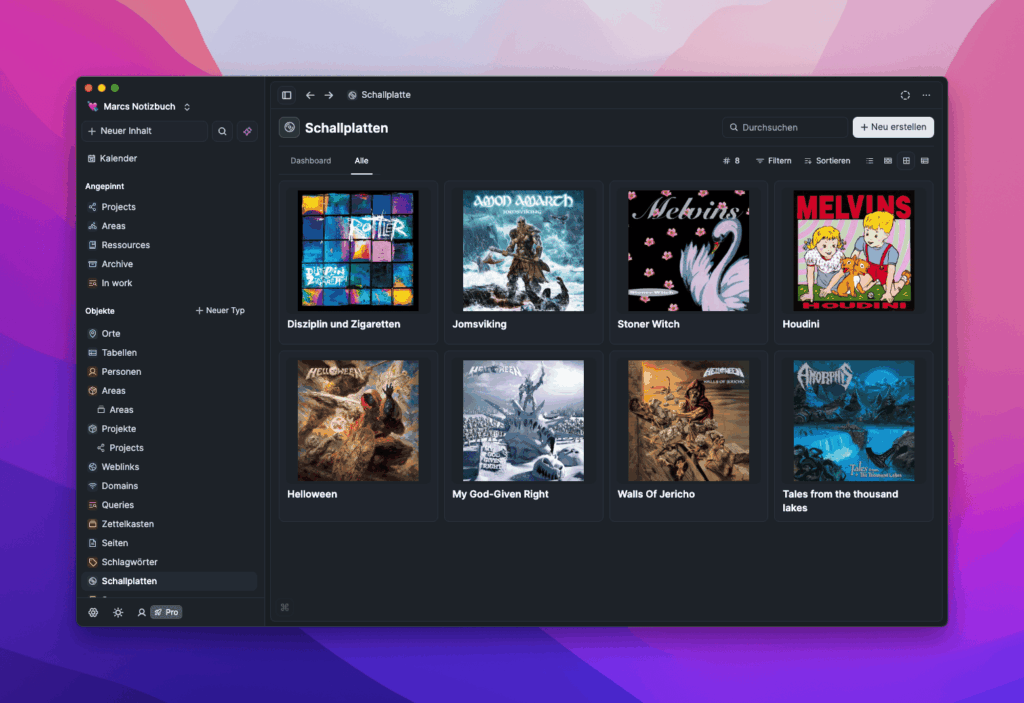Open the Disziplin und Zigaretten album card
The width and height of the screenshot is (1024, 703).
(359, 263)
